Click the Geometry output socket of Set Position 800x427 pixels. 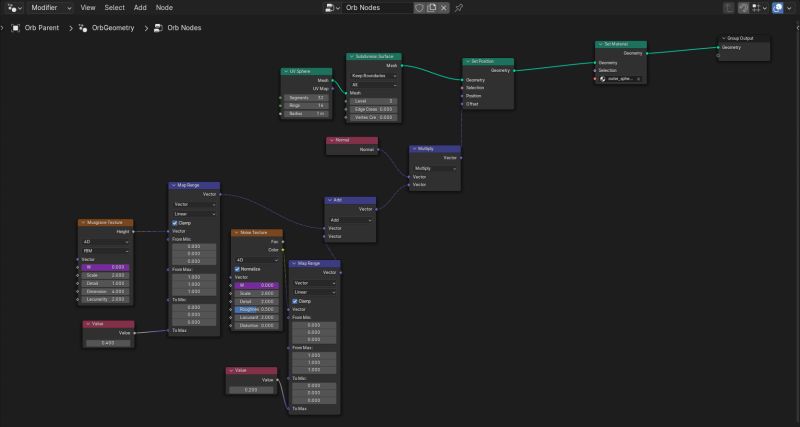(514, 70)
